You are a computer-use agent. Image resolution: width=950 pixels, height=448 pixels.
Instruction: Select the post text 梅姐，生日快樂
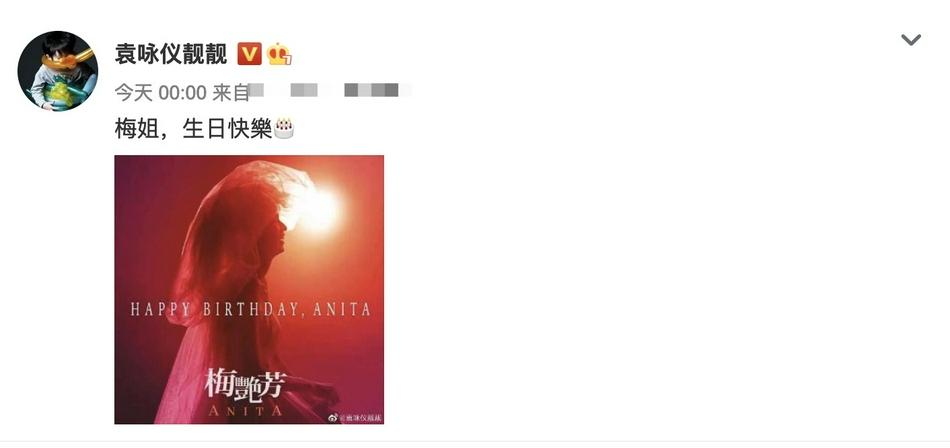point(193,129)
